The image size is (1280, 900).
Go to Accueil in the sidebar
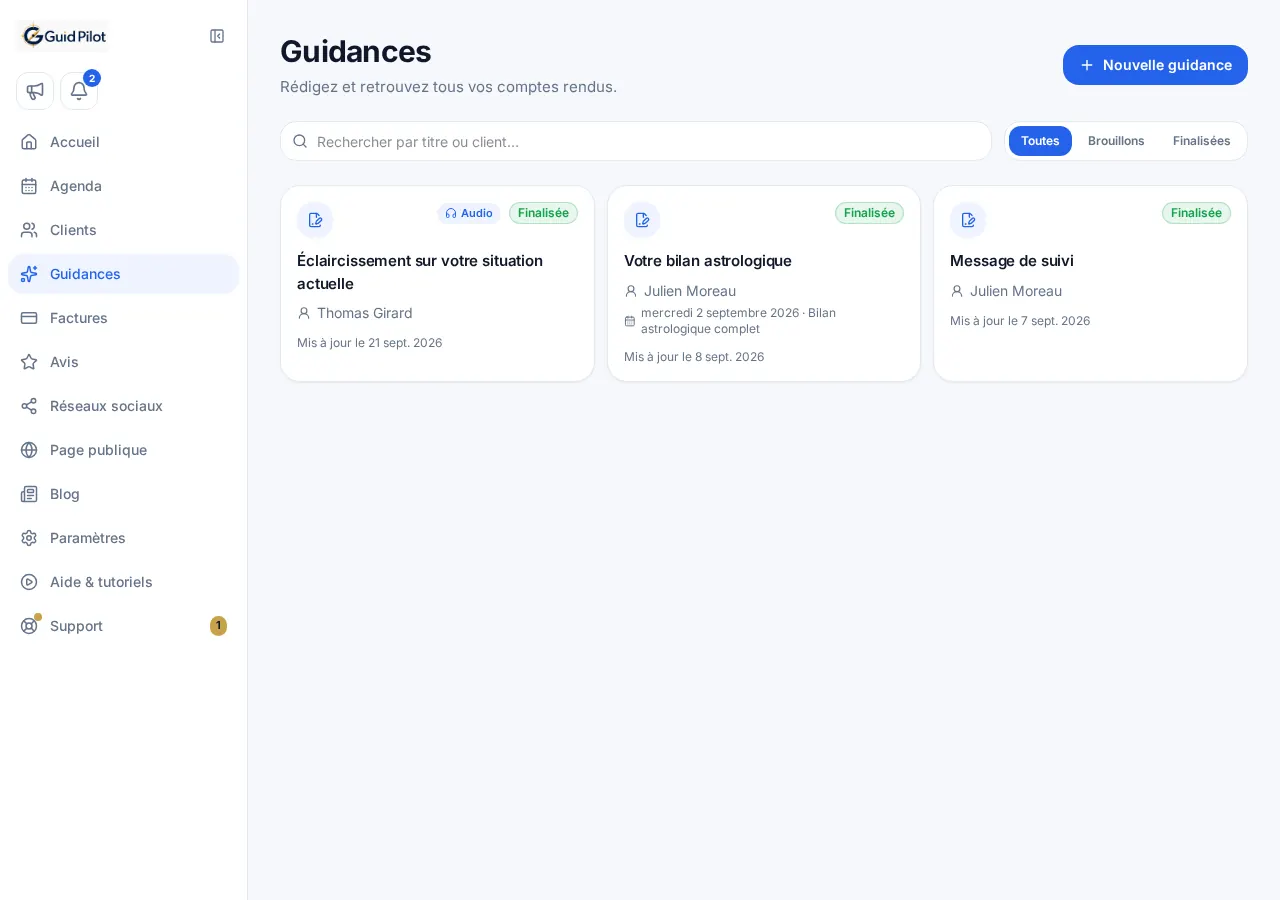click(x=124, y=142)
